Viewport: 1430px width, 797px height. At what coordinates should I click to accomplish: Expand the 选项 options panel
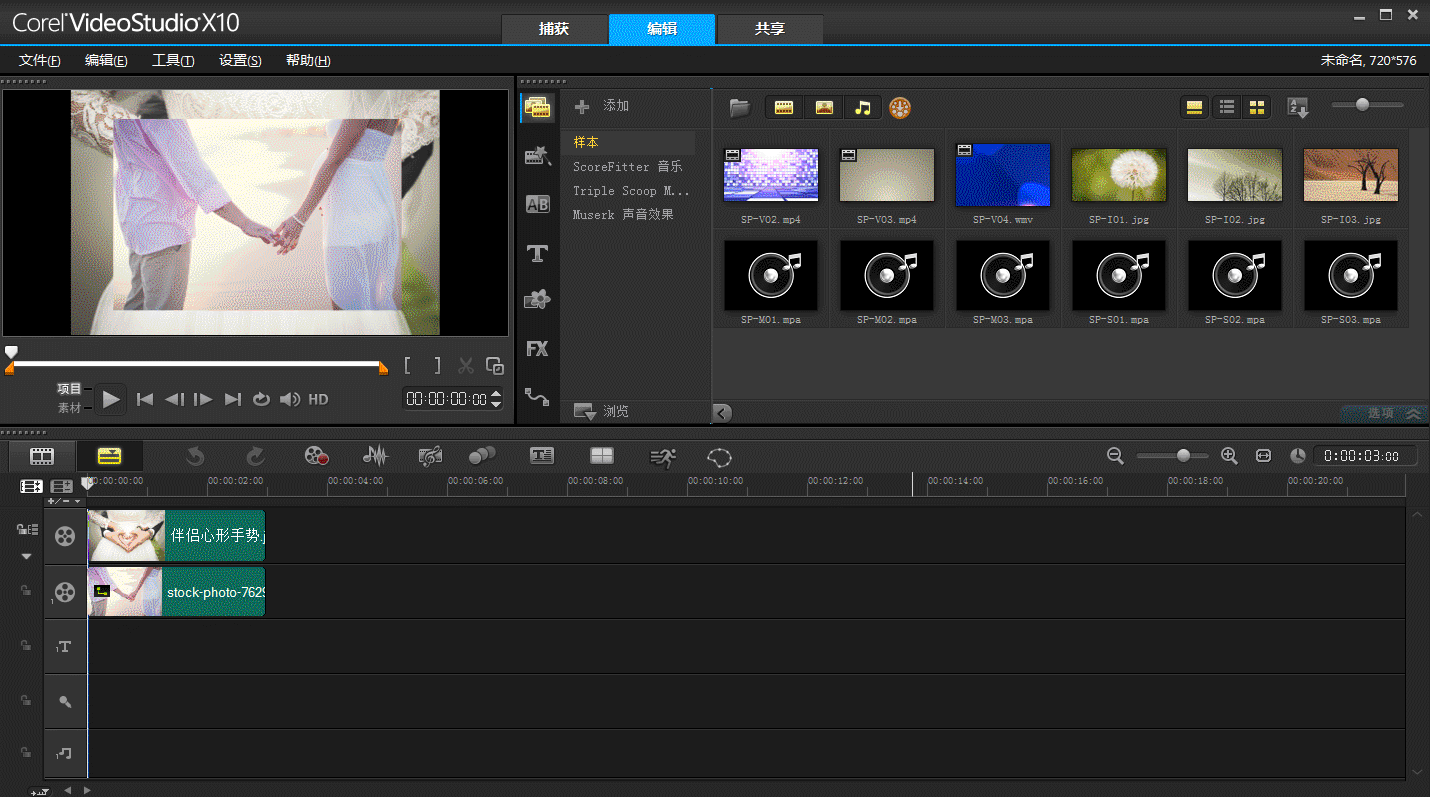click(x=1383, y=413)
